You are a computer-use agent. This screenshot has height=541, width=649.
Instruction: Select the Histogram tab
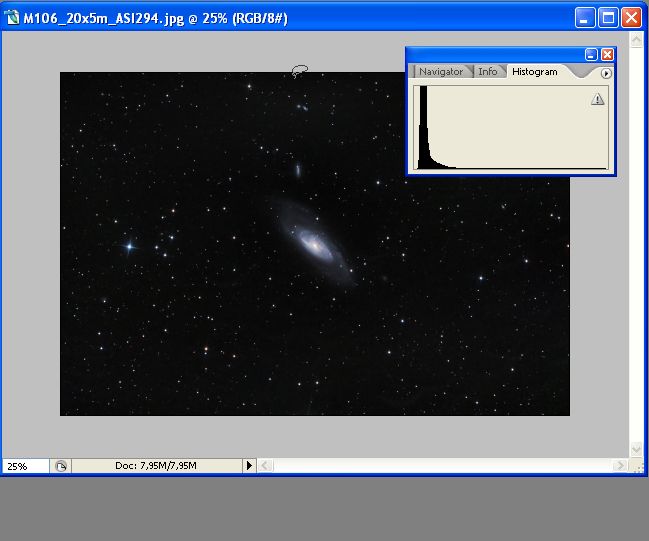click(x=534, y=72)
